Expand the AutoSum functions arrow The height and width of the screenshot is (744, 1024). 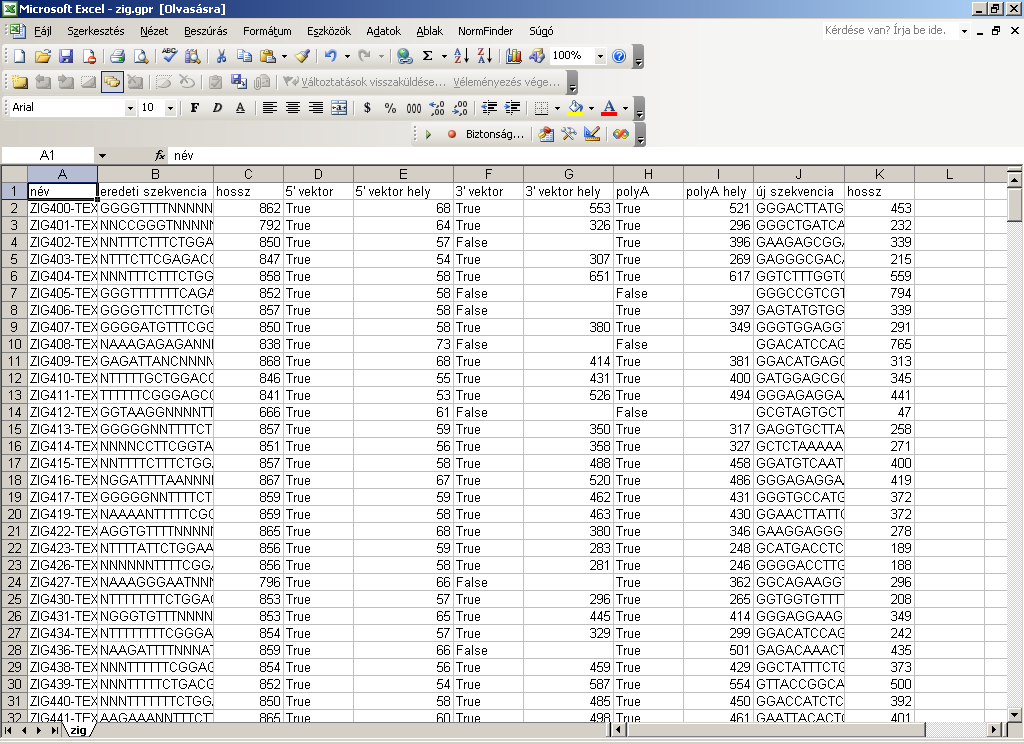pos(445,56)
